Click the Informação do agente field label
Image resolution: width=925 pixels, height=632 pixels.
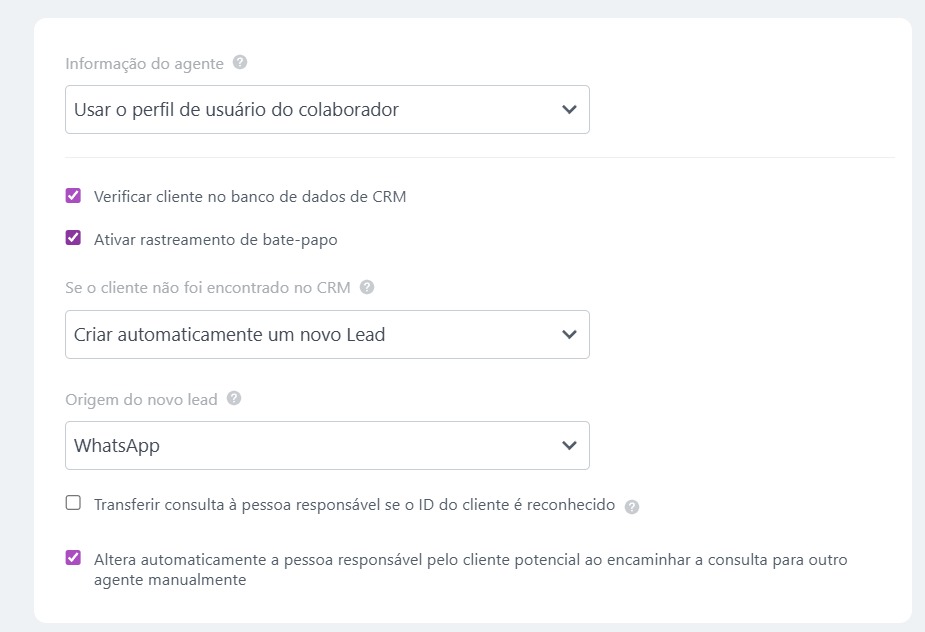tap(144, 63)
